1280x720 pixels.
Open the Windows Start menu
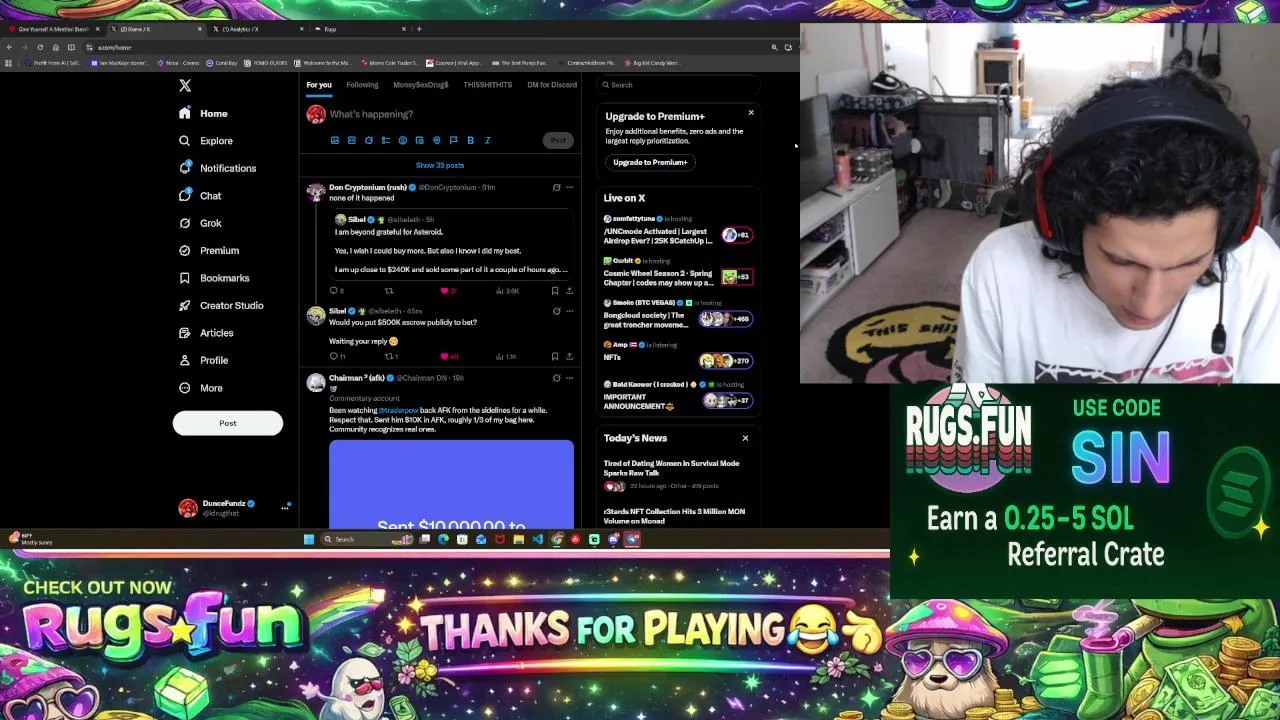[x=309, y=539]
